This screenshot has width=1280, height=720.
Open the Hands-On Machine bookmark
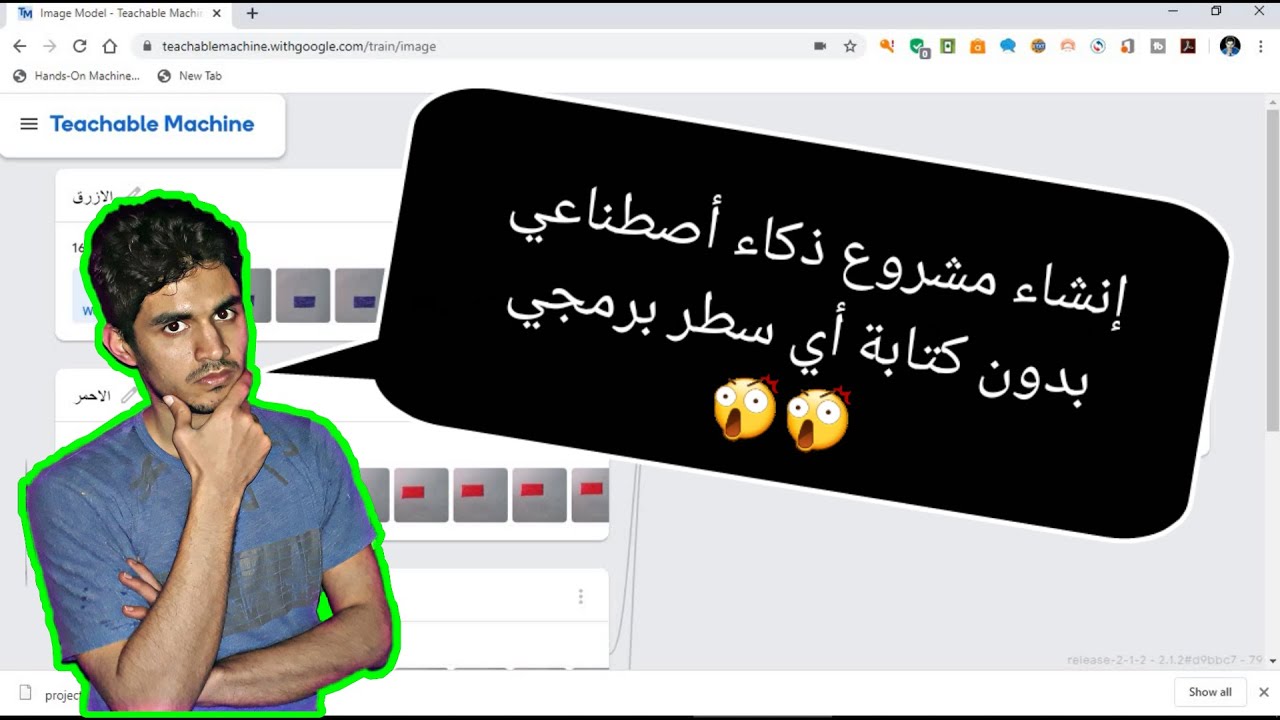[76, 76]
